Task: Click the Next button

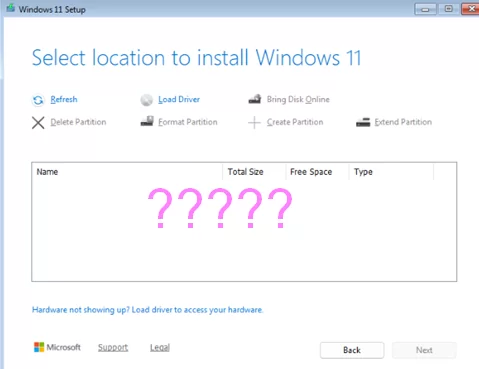Action: coord(424,350)
